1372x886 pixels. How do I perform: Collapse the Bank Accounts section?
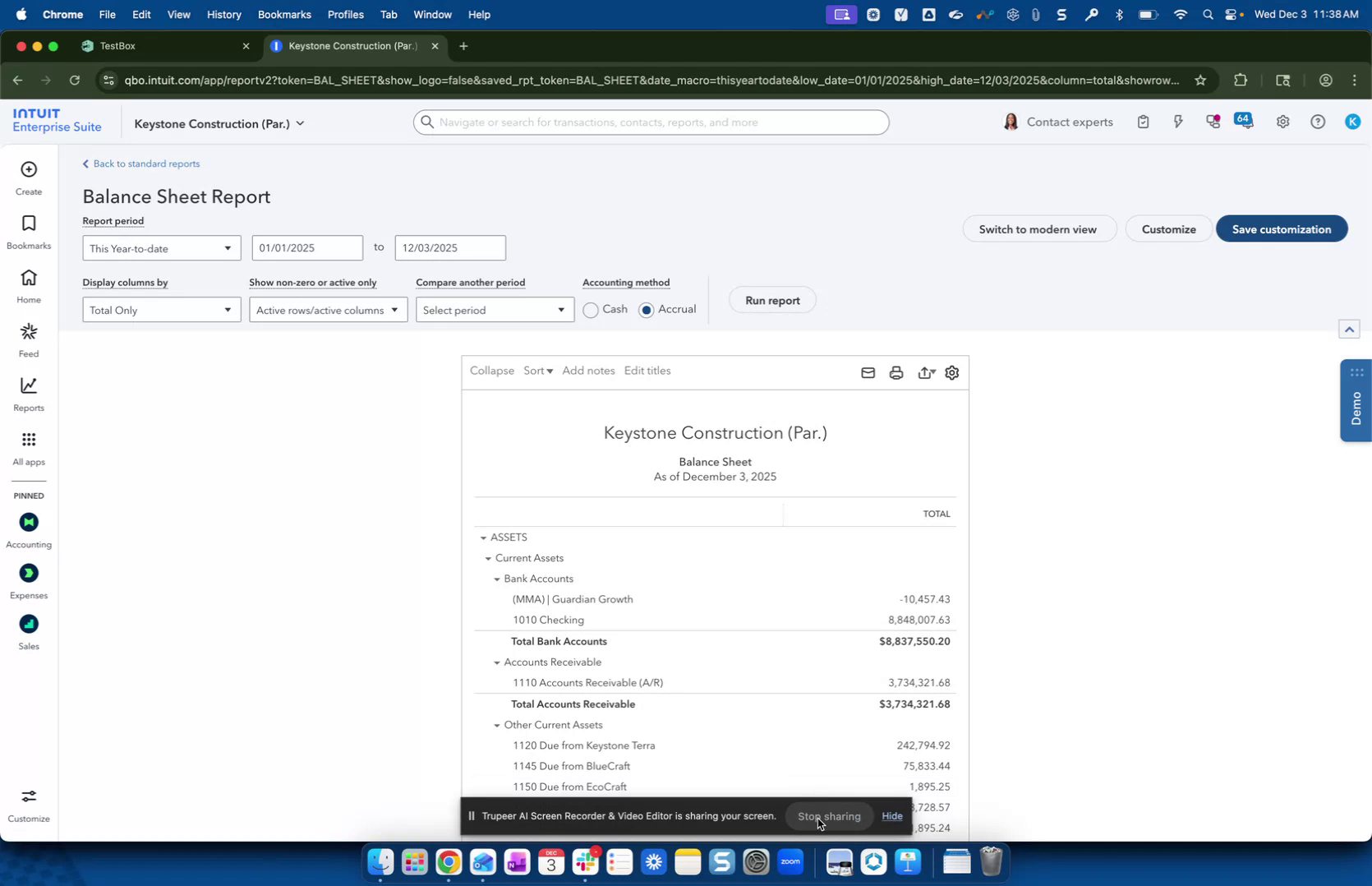tap(497, 579)
